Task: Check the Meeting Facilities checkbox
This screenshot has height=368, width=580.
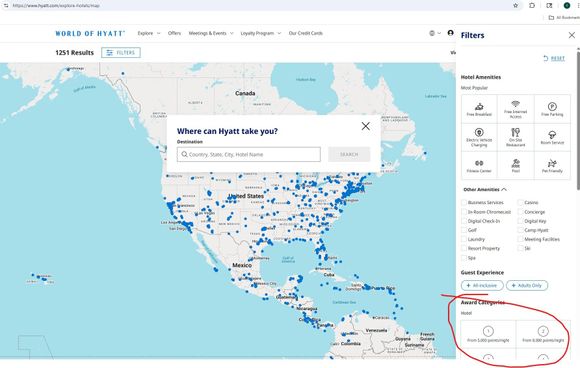Action: [x=520, y=239]
